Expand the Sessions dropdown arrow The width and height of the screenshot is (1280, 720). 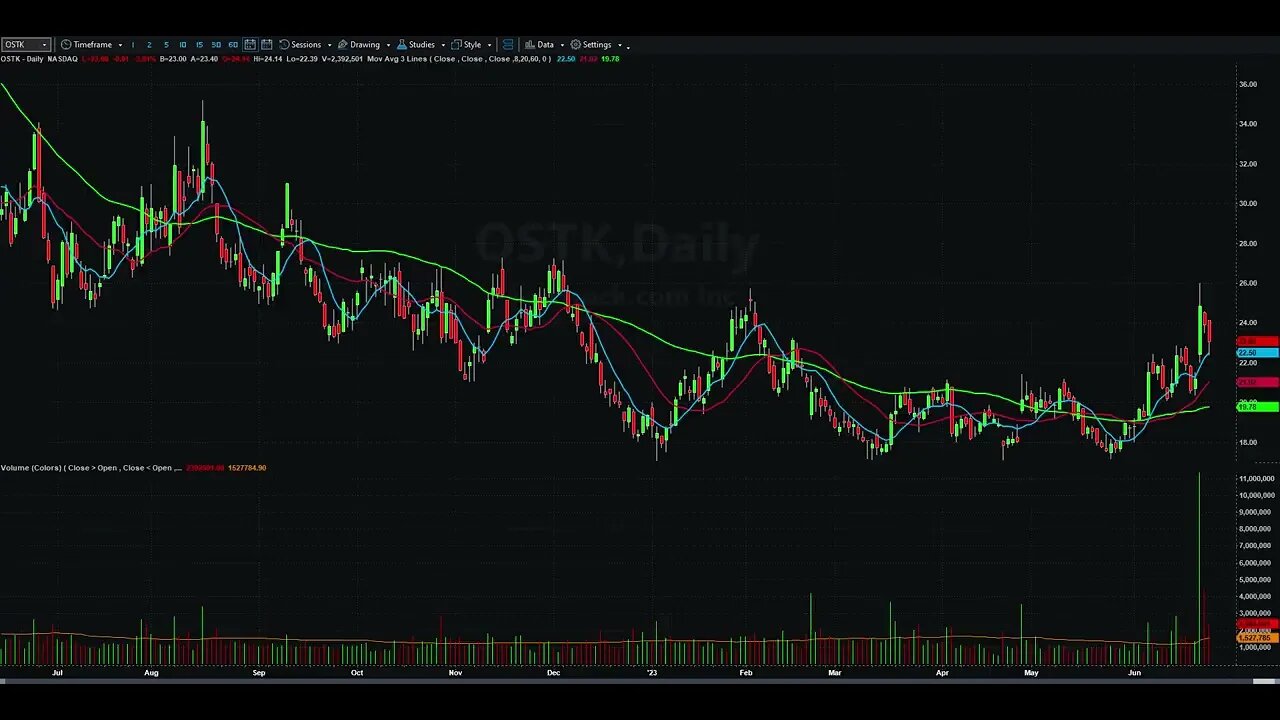329,45
